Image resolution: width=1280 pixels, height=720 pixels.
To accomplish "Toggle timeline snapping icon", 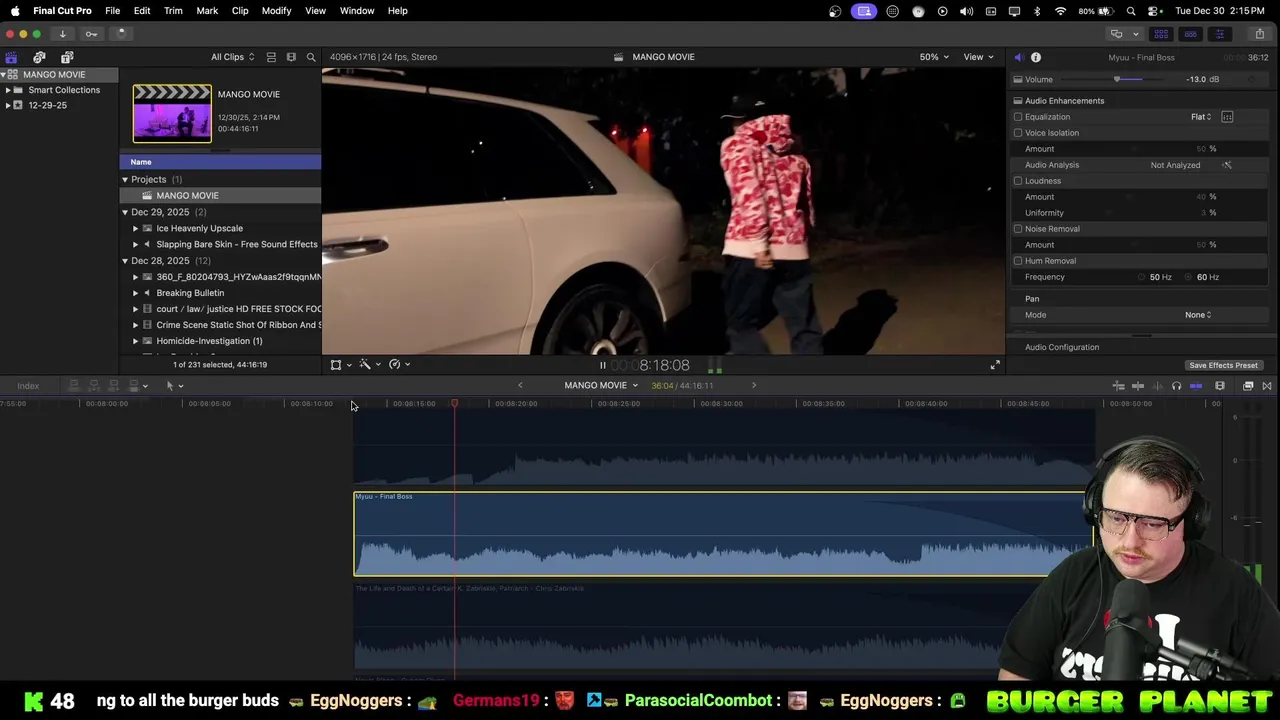I will 1196,386.
